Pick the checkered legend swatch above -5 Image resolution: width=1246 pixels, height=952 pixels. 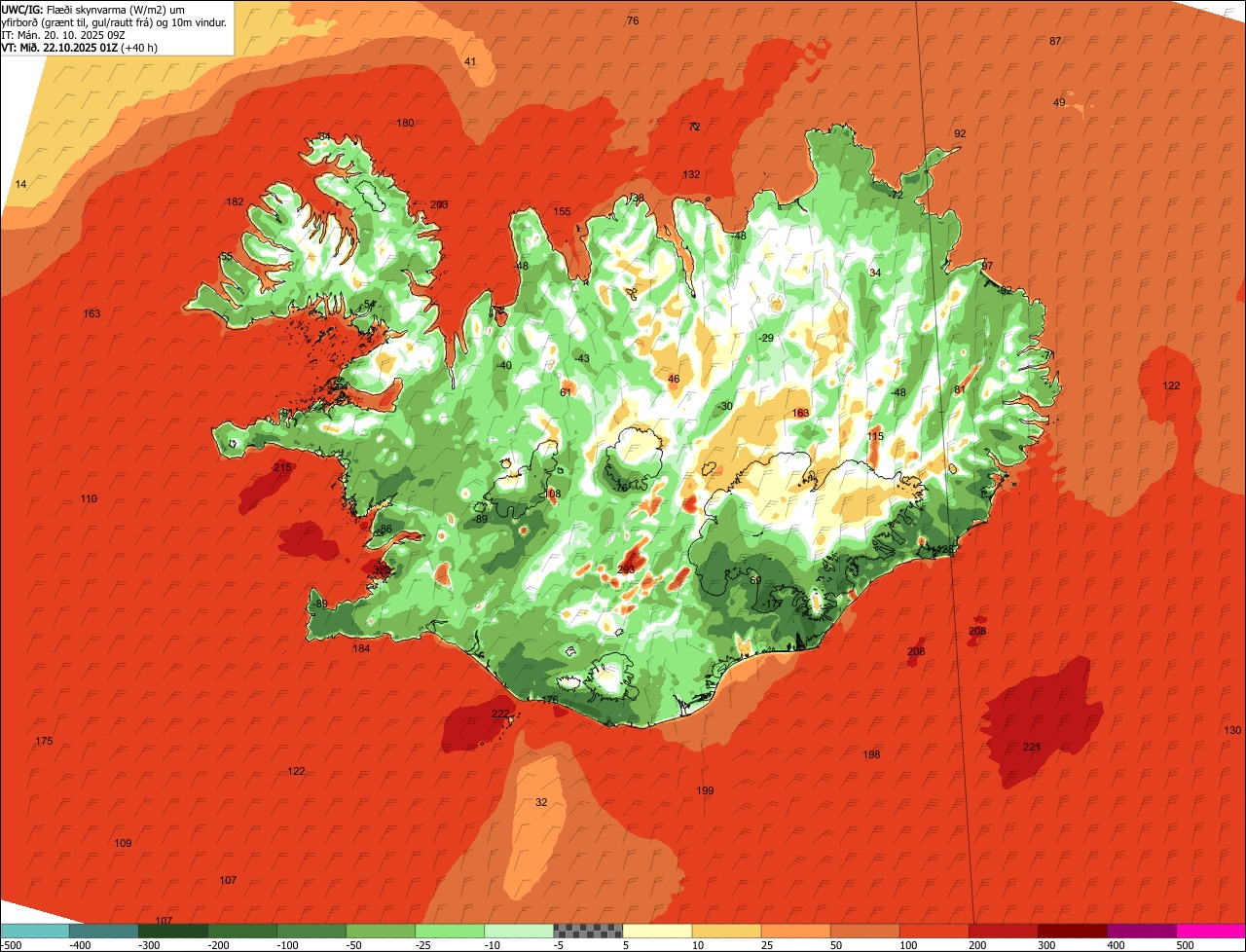tap(588, 931)
